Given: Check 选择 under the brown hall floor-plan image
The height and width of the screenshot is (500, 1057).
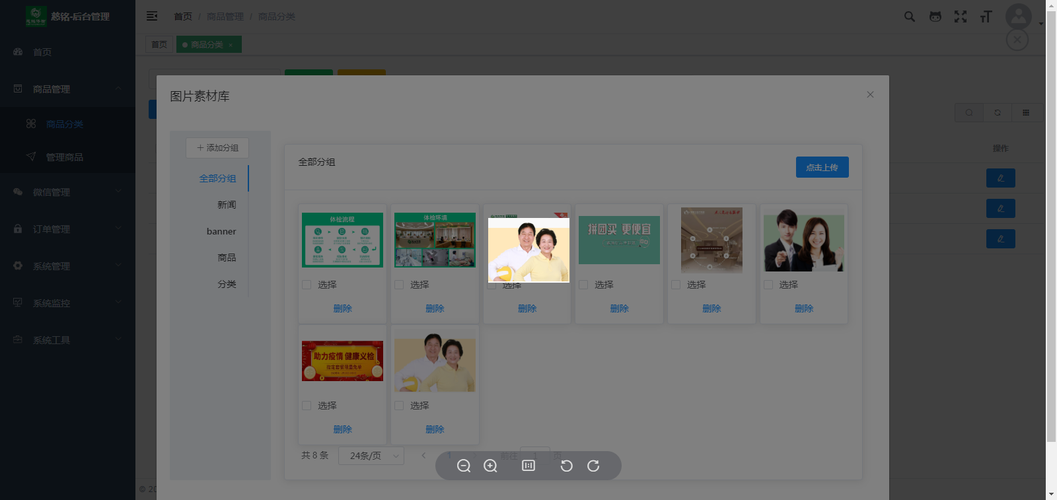Looking at the screenshot, I should tap(676, 285).
